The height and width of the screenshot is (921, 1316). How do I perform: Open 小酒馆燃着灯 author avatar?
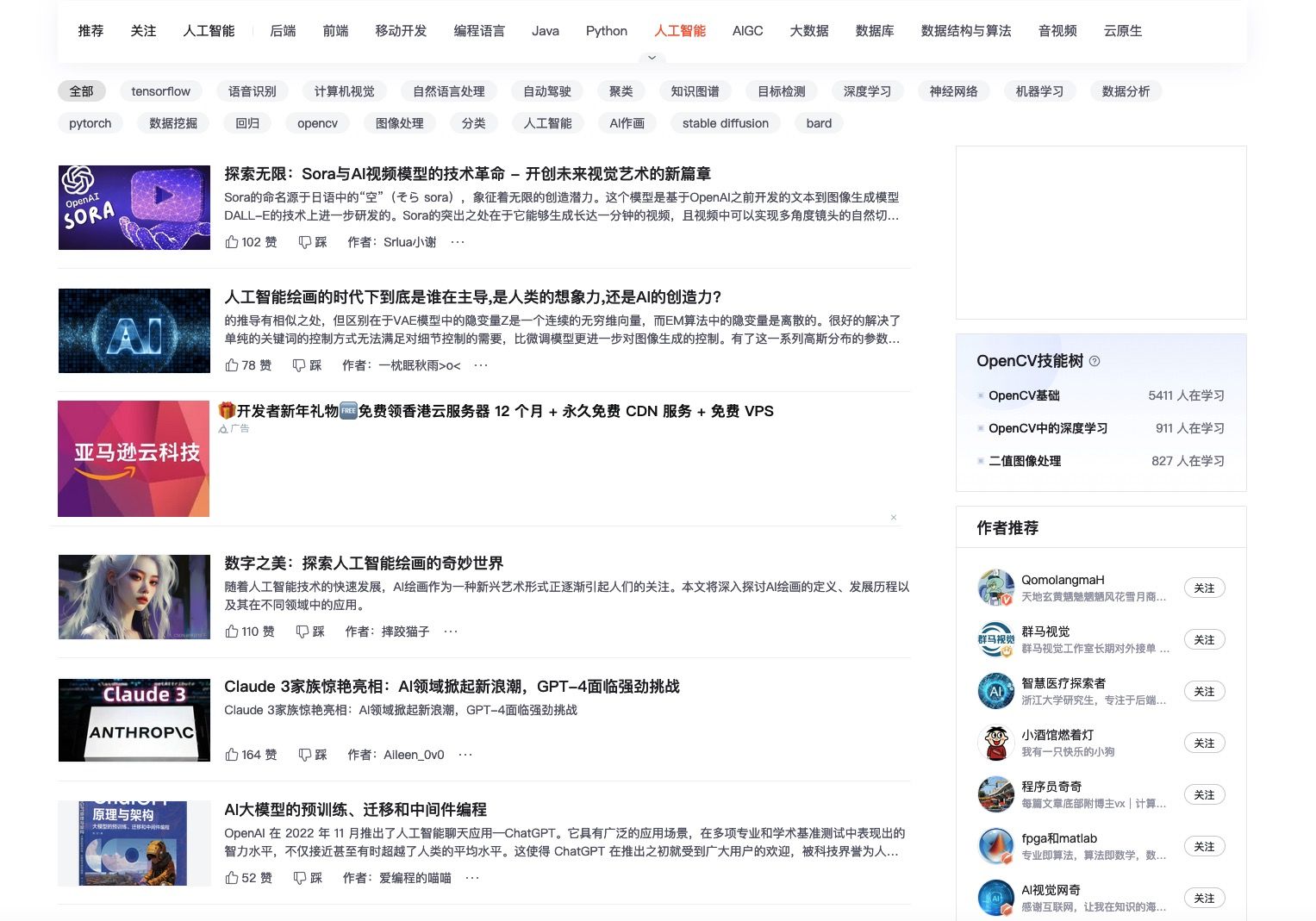pos(995,743)
